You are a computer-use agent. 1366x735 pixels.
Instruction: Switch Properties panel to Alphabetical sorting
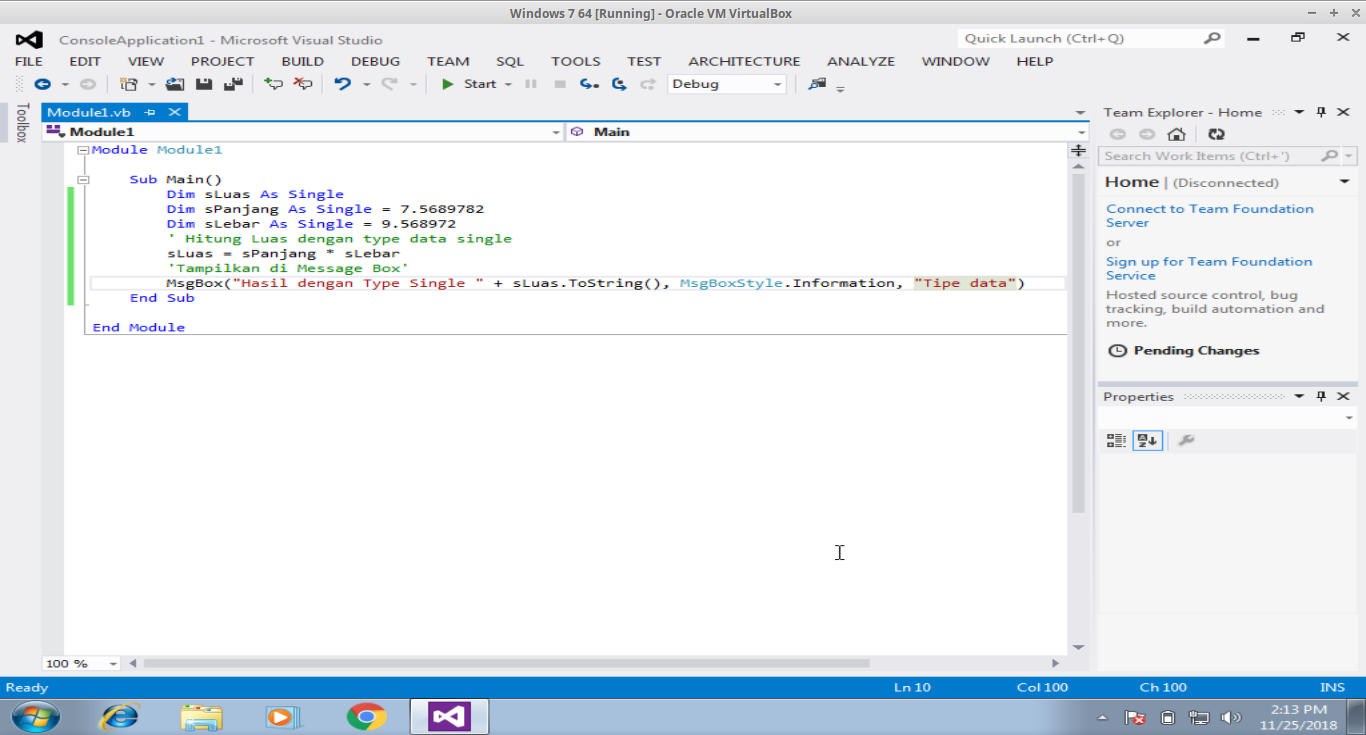1147,440
